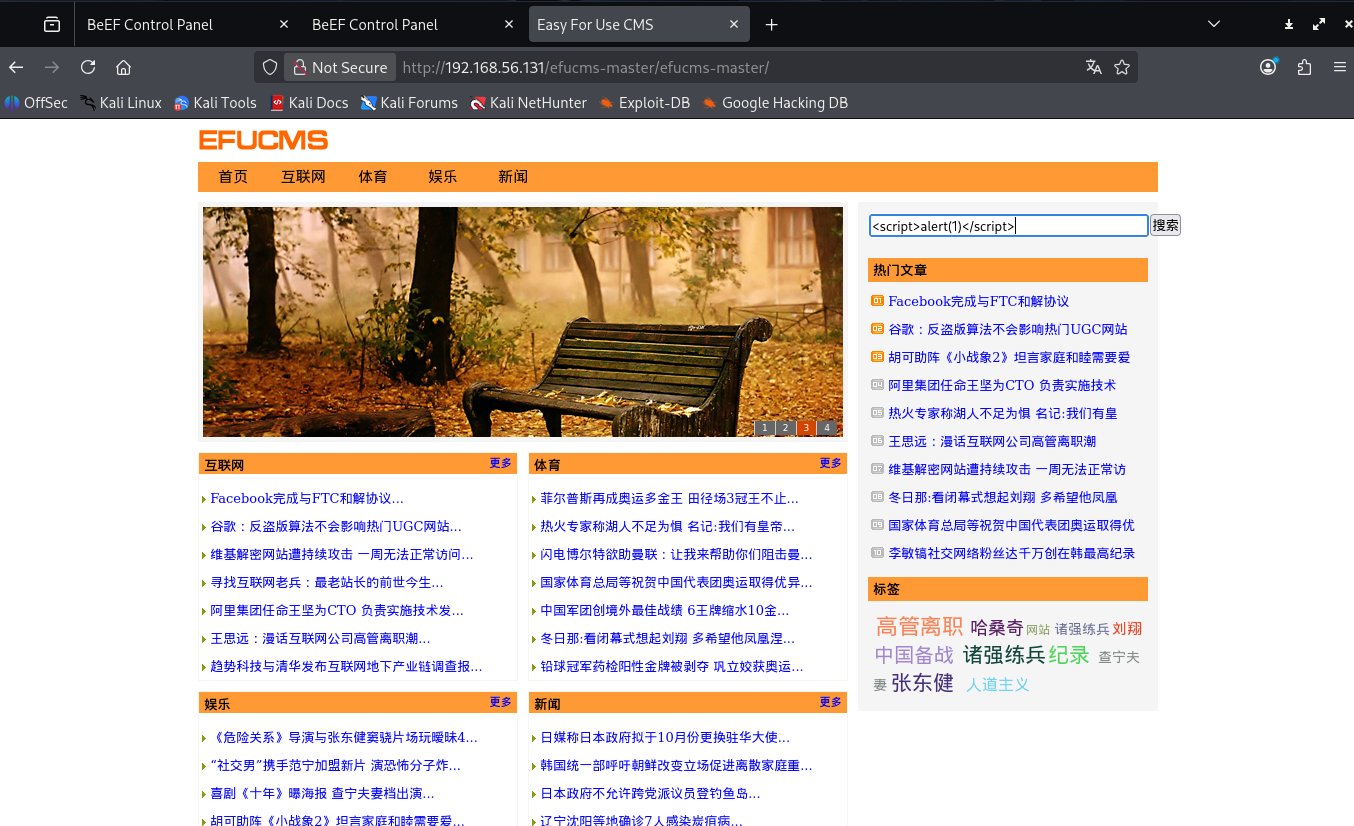Select the highlighted slide 3 indicator
The width and height of the screenshot is (1354, 826).
(806, 428)
